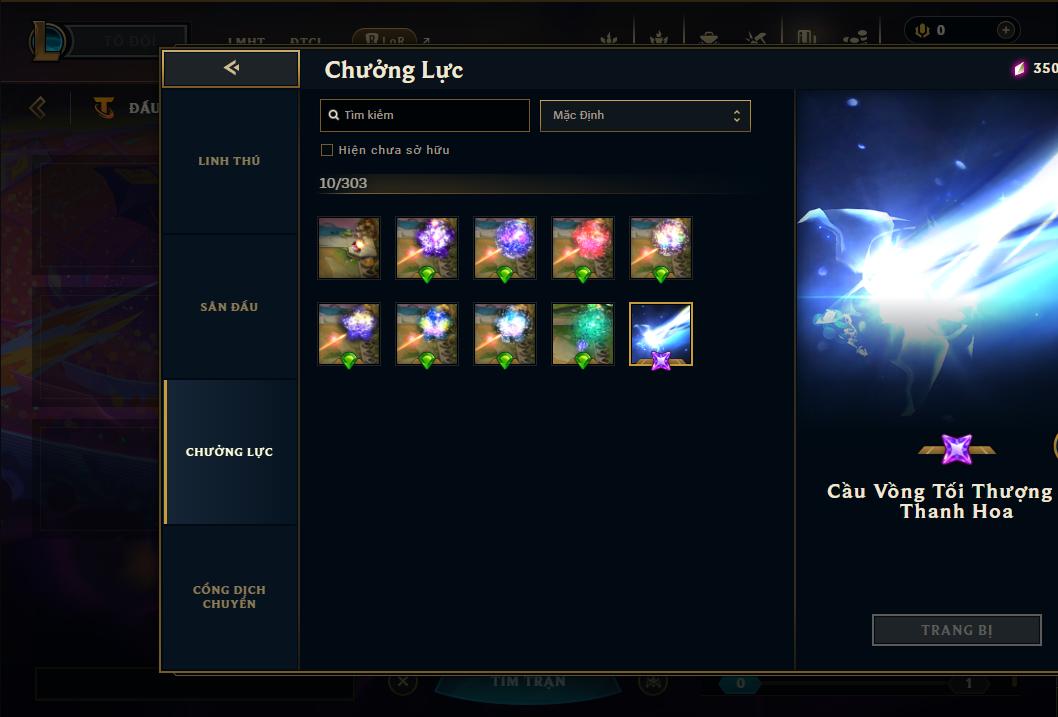1058x717 pixels.
Task: Select the Chưởng Lực tab
Action: 229,452
